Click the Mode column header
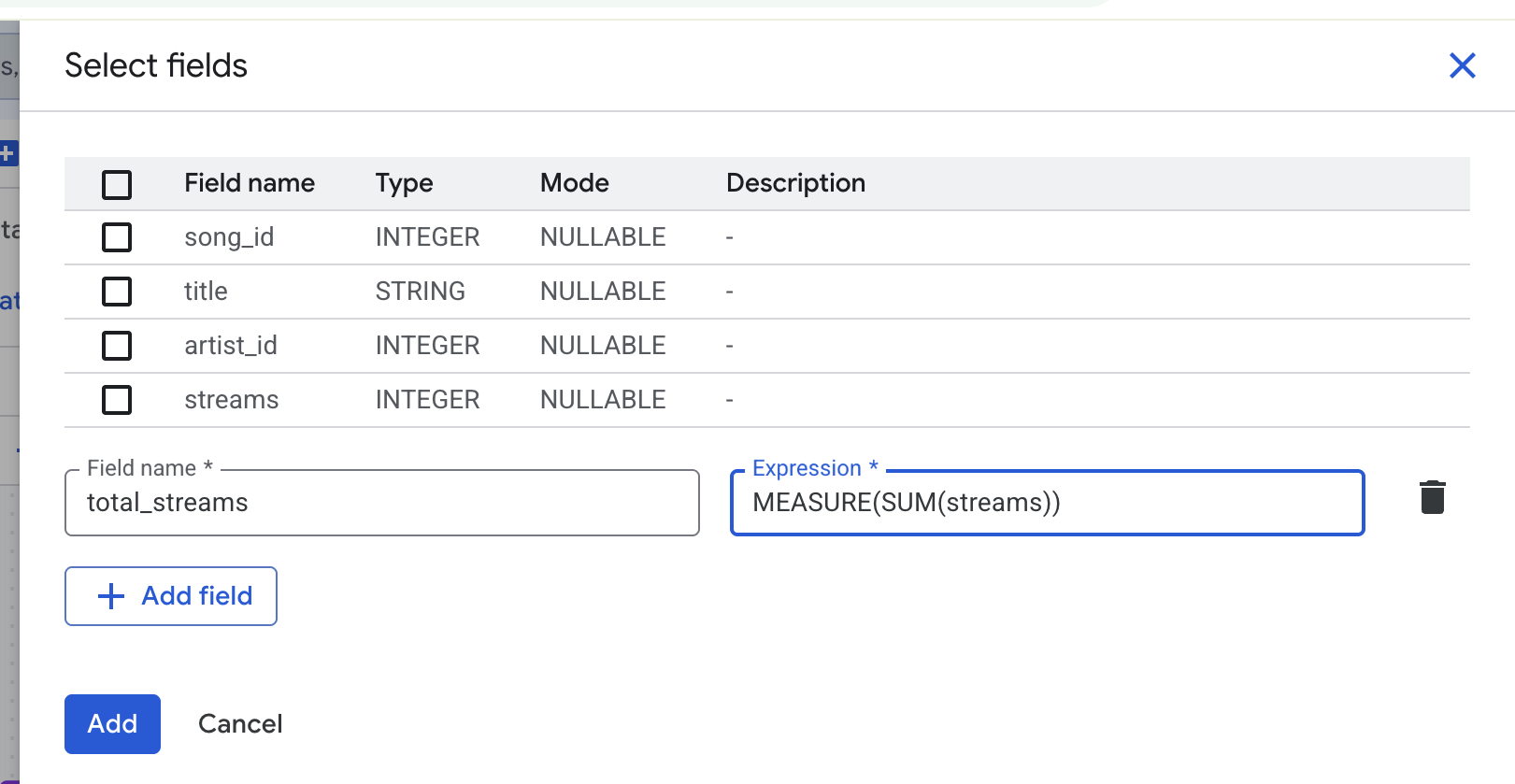This screenshot has height=784, width=1515. click(575, 183)
